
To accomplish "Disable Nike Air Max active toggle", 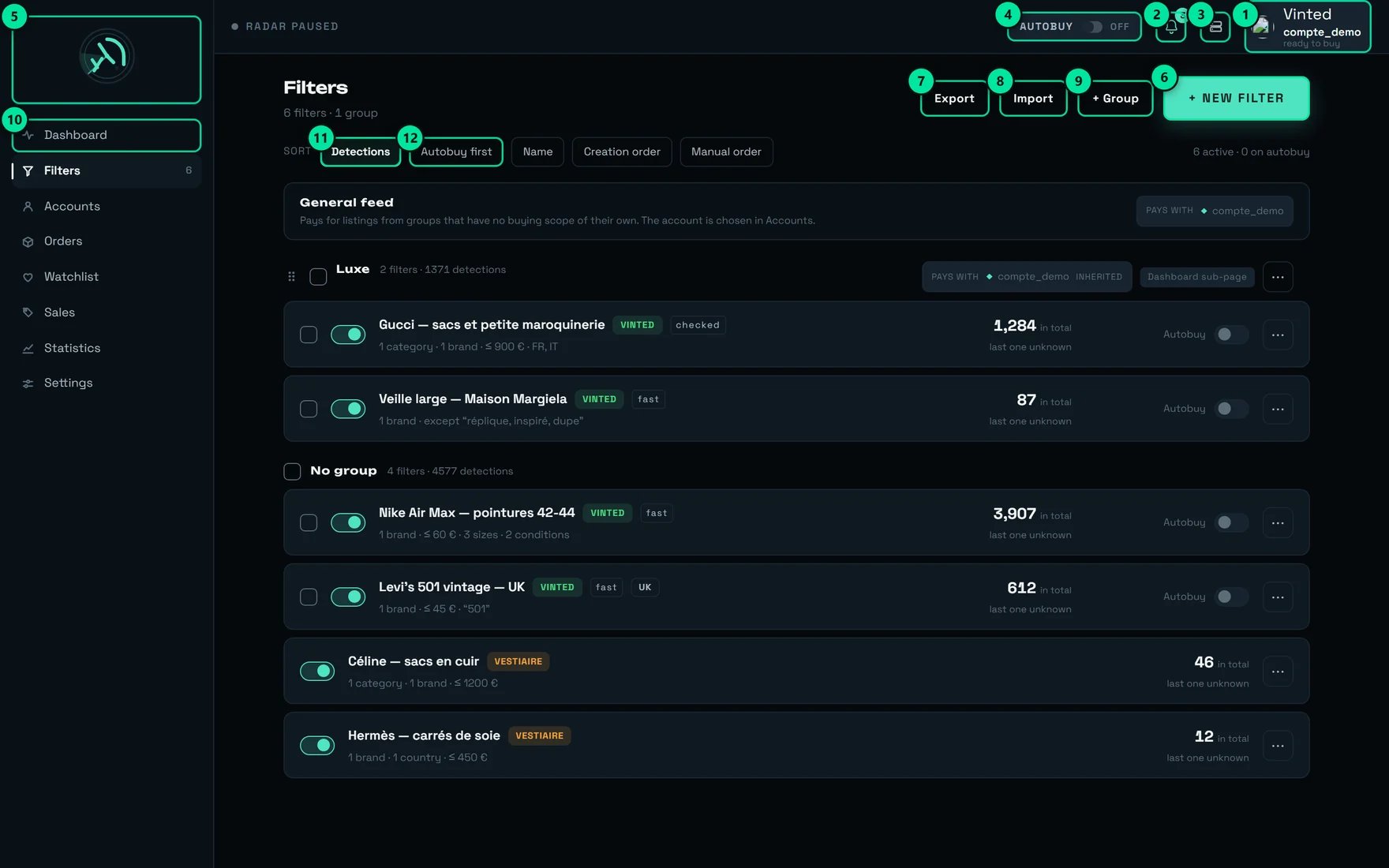I will click(x=348, y=522).
